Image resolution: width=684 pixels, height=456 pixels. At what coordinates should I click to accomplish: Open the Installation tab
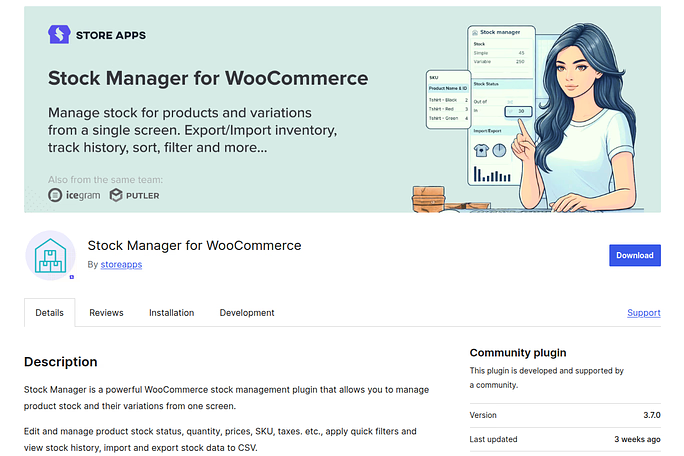(x=171, y=312)
